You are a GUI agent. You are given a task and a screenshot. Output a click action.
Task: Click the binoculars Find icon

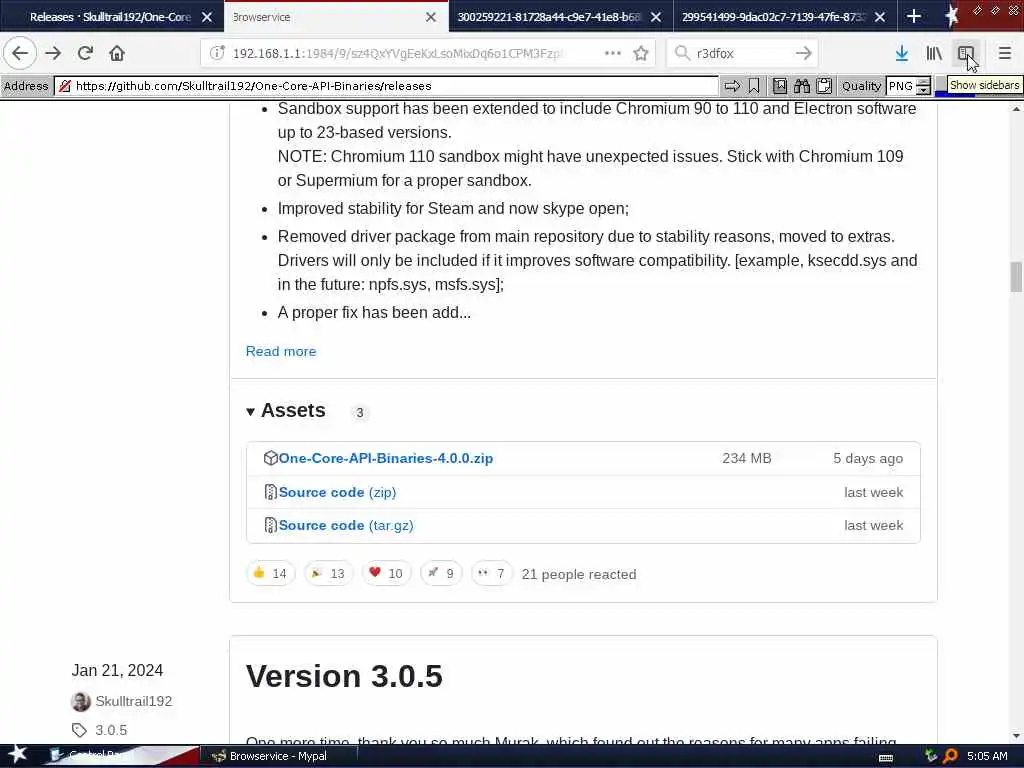coord(802,86)
